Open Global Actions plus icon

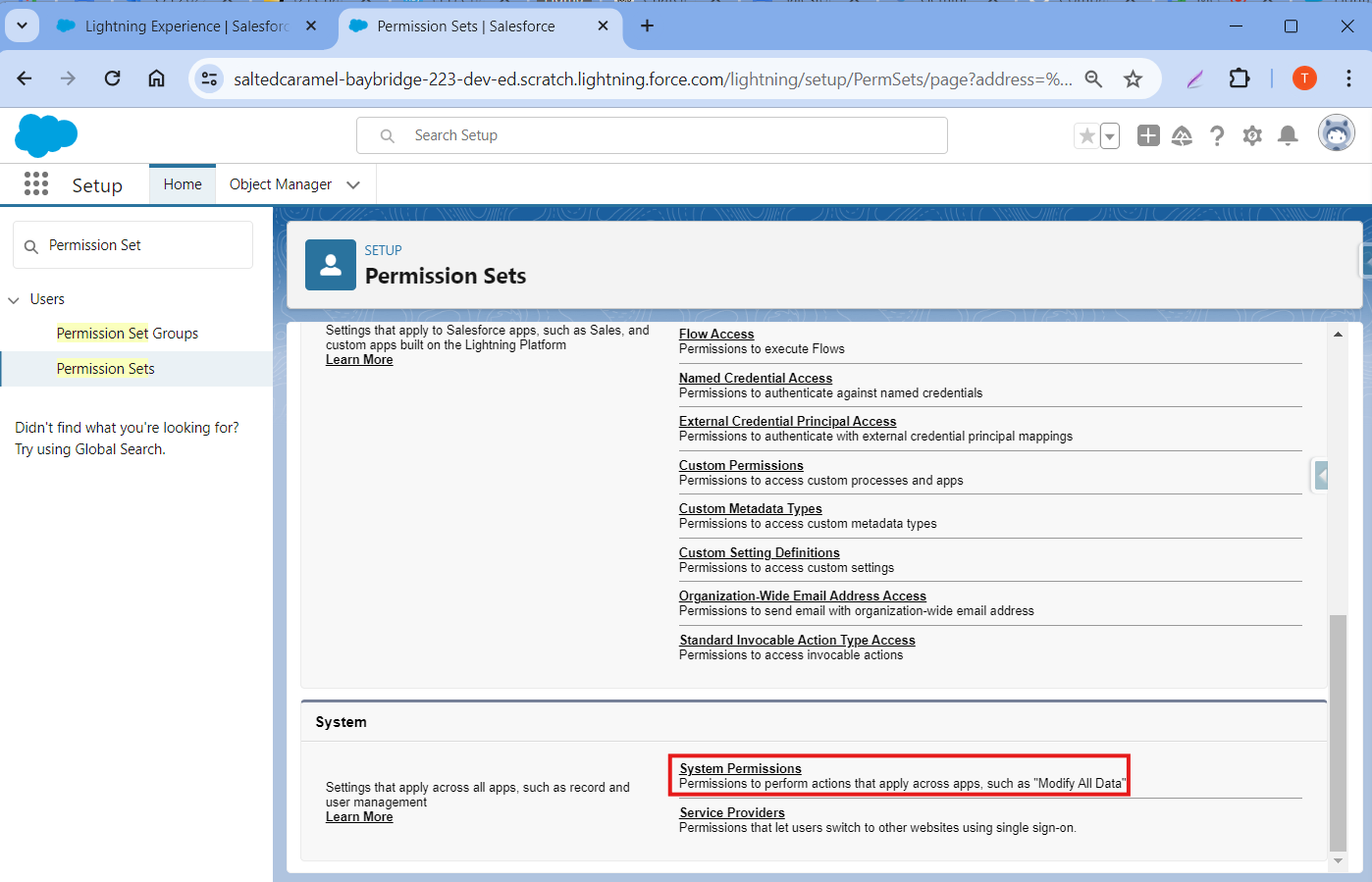pyautogui.click(x=1148, y=135)
